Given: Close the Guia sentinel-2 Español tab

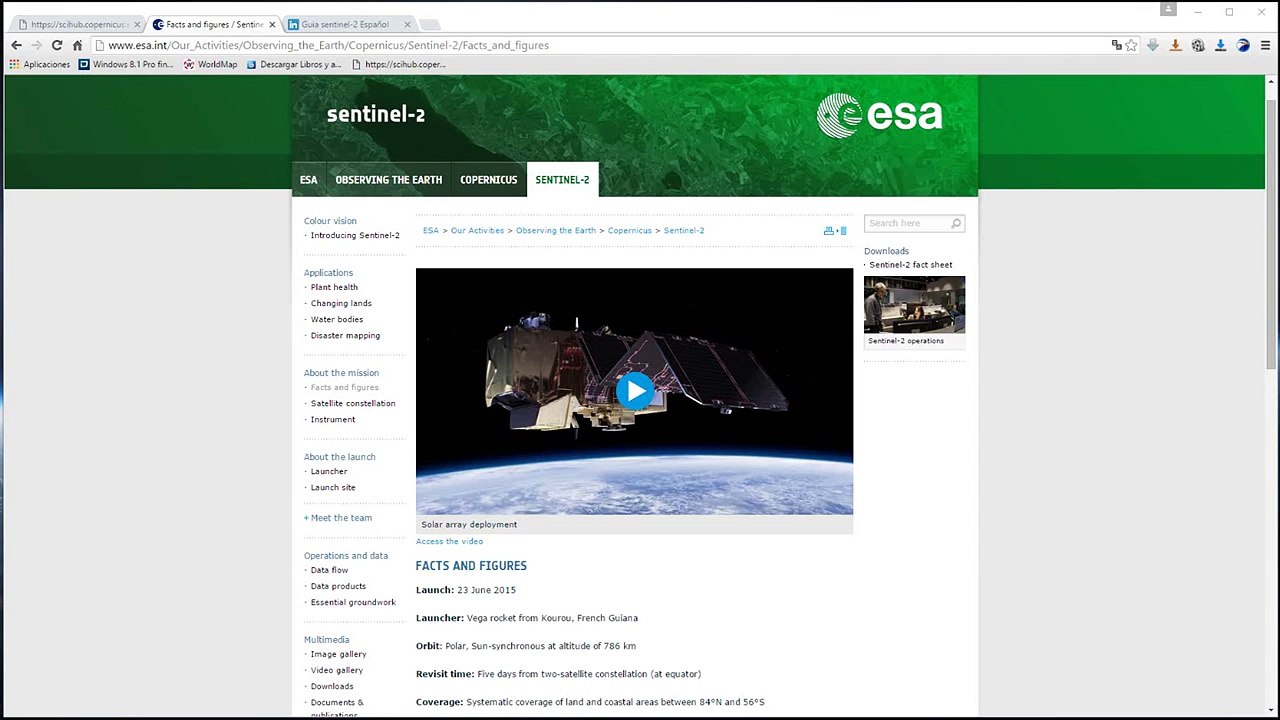Looking at the screenshot, I should point(407,24).
